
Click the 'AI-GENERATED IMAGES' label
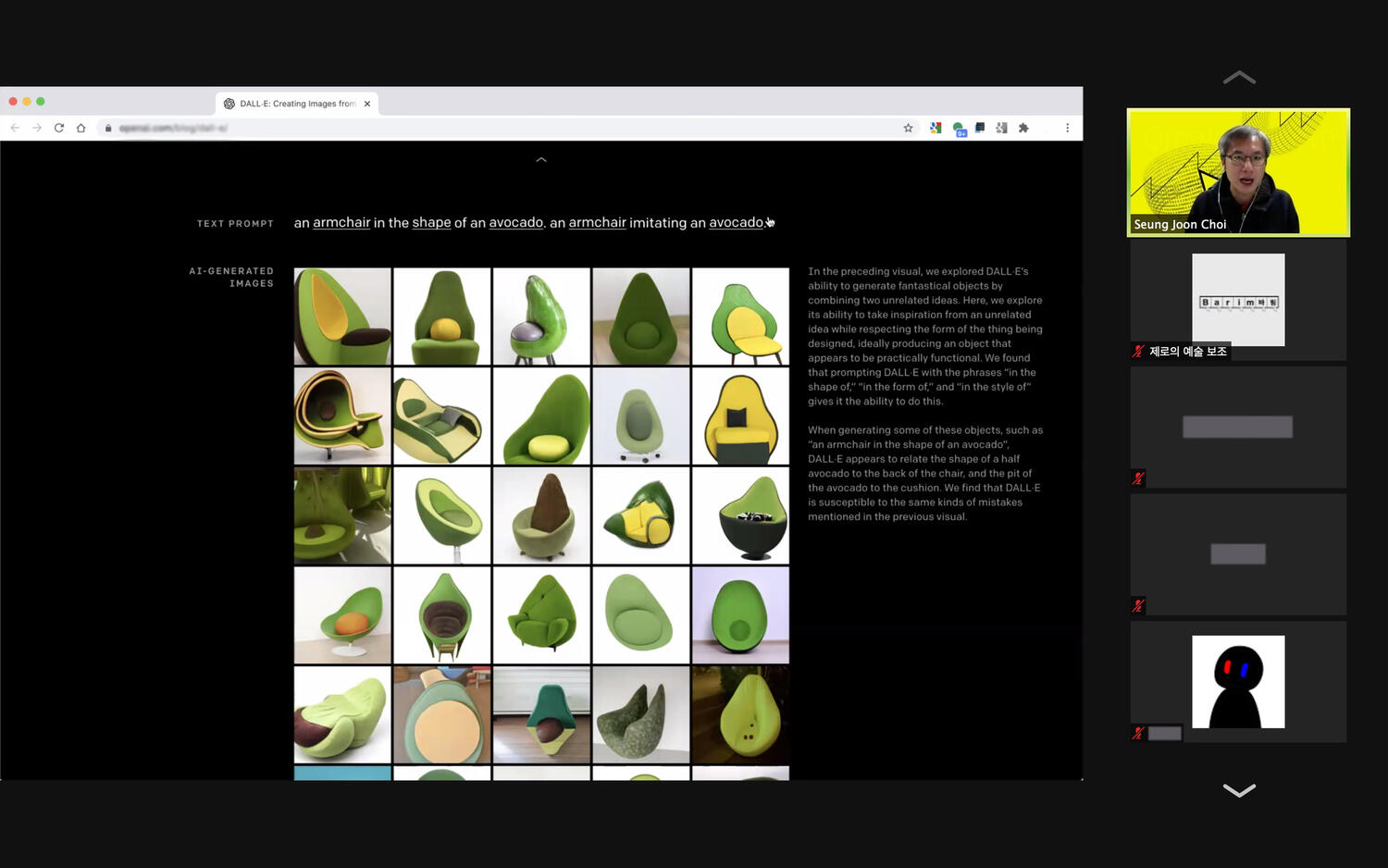(x=231, y=278)
